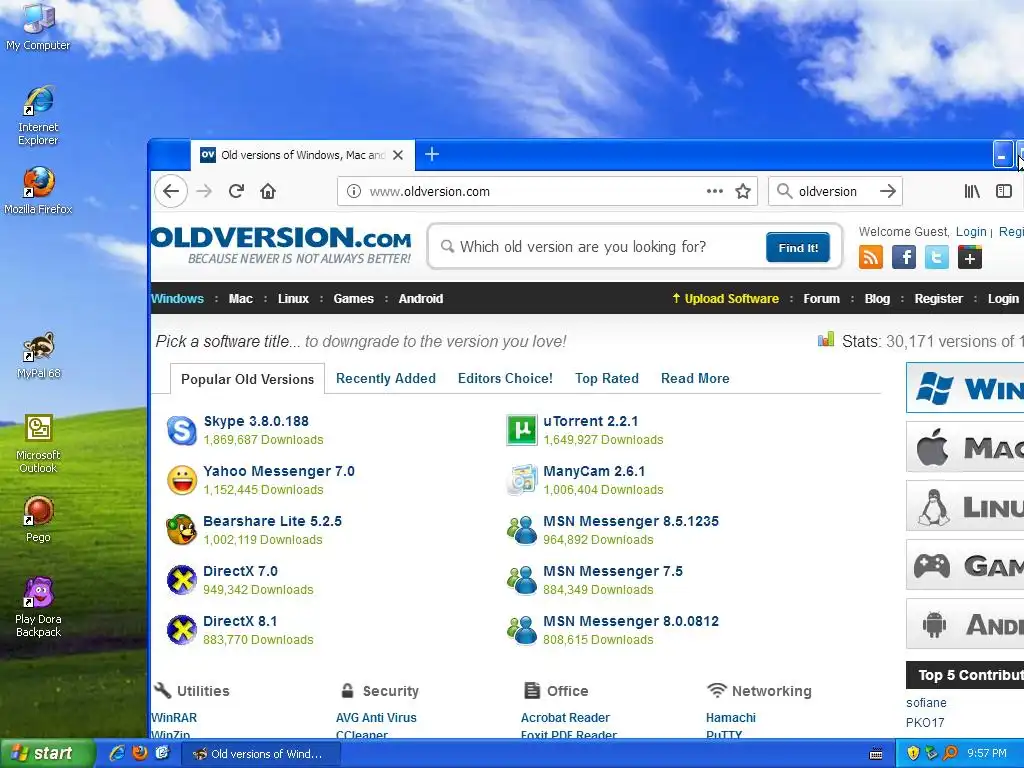Click Firefox taskbar button Old versions
This screenshot has width=1024, height=768.
pyautogui.click(x=259, y=754)
